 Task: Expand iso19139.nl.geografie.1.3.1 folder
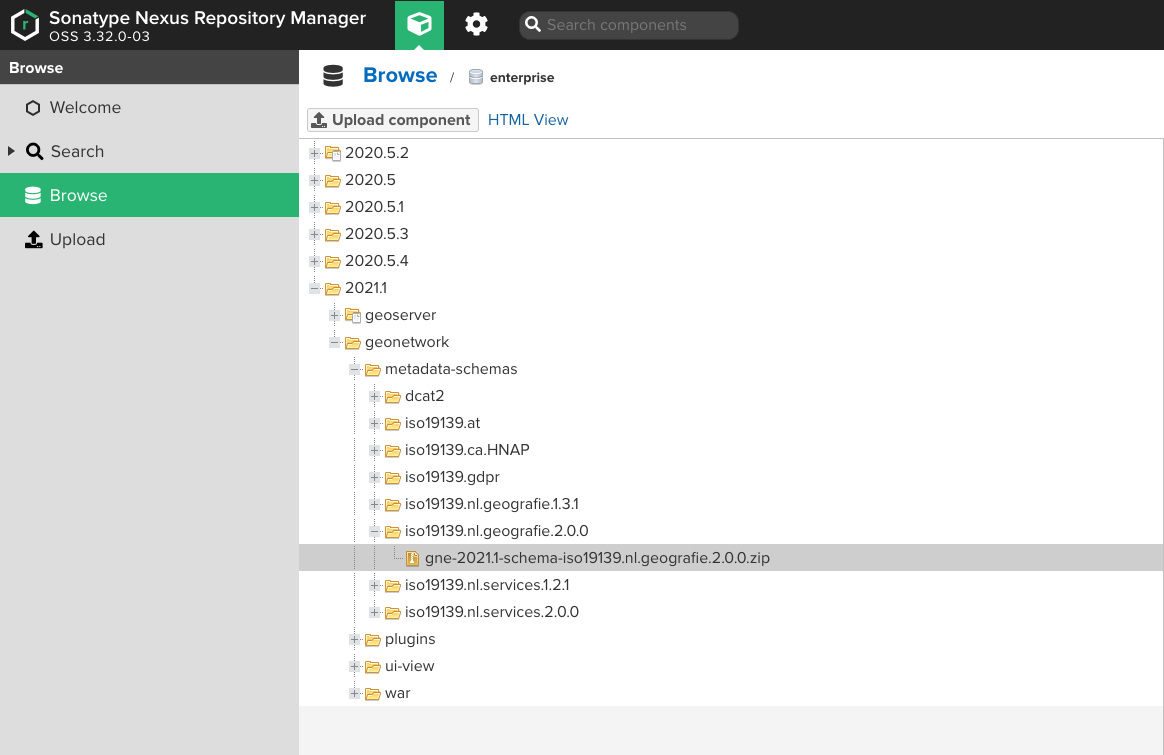tap(375, 504)
